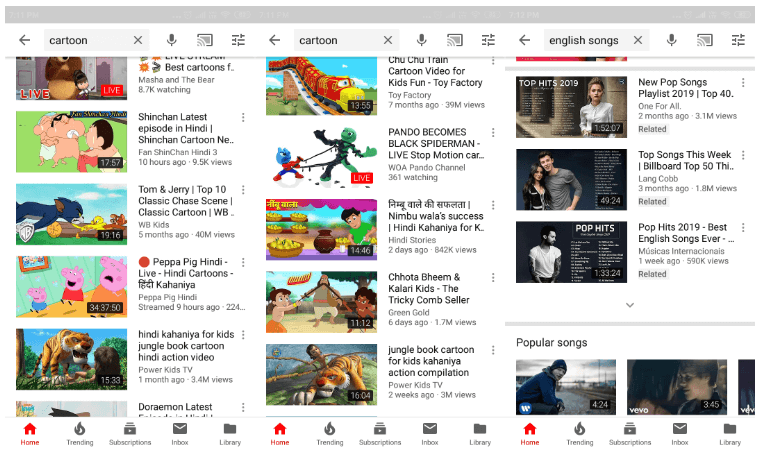Play the popular song thumbnail 4:24

tap(566, 387)
